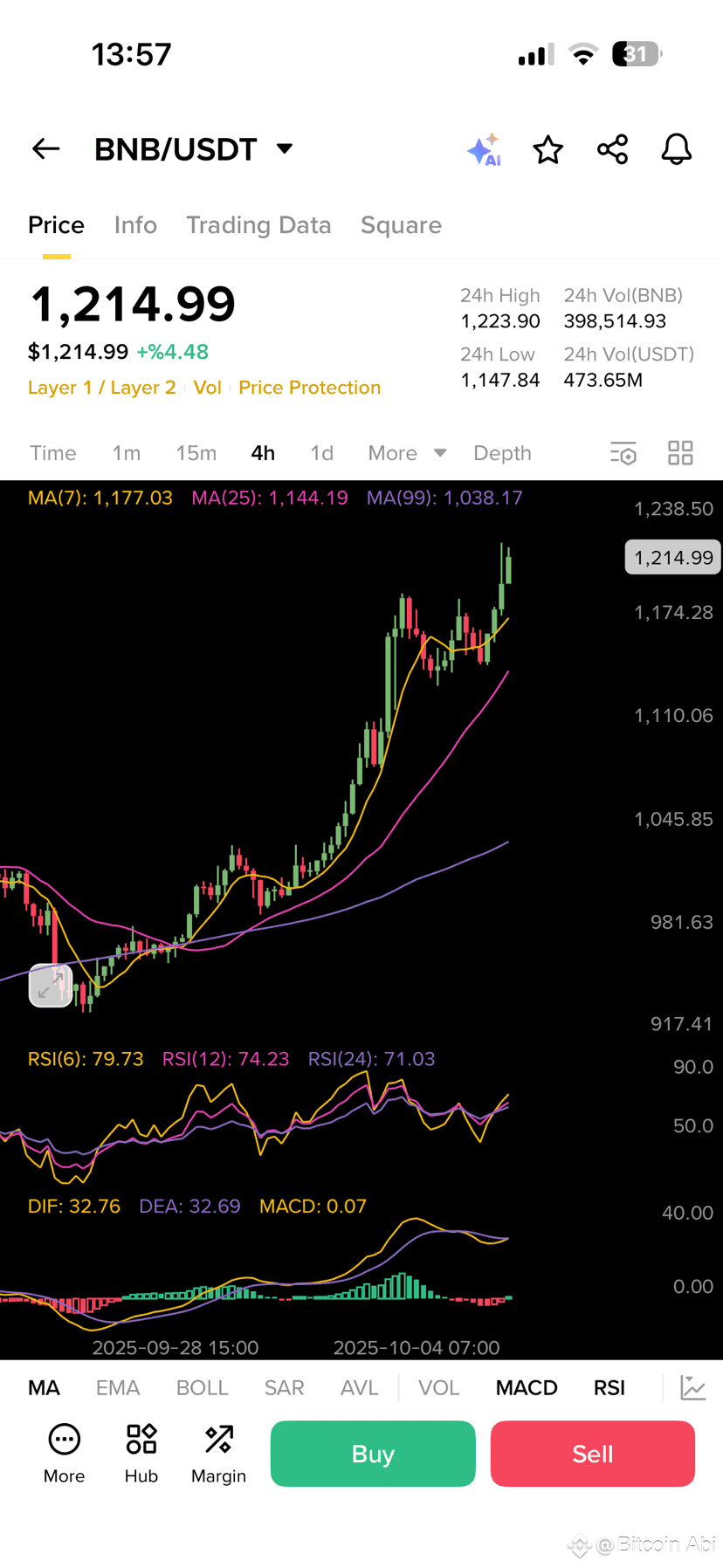The image size is (723, 1568).
Task: Tap the Wi-Fi status icon
Action: (x=583, y=54)
